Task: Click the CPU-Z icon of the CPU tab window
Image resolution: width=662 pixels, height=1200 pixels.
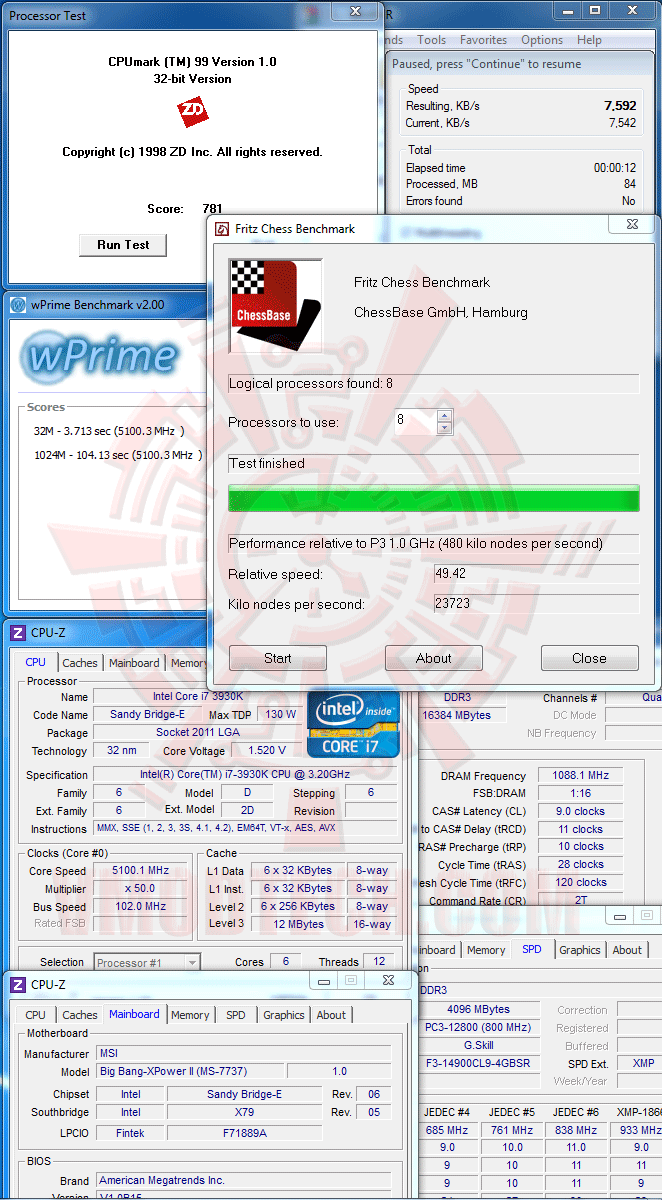Action: (x=17, y=632)
